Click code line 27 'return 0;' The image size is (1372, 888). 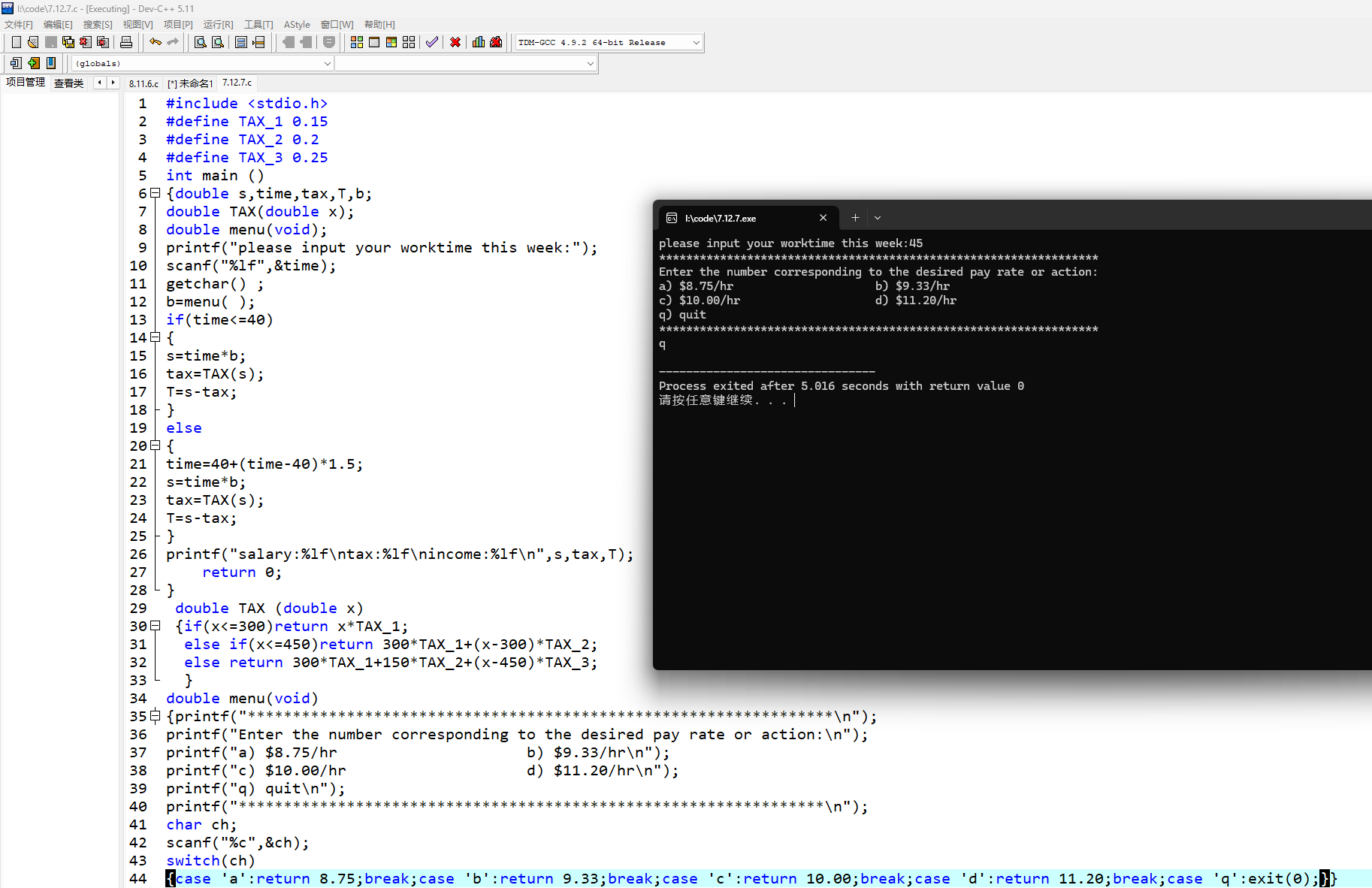(242, 572)
